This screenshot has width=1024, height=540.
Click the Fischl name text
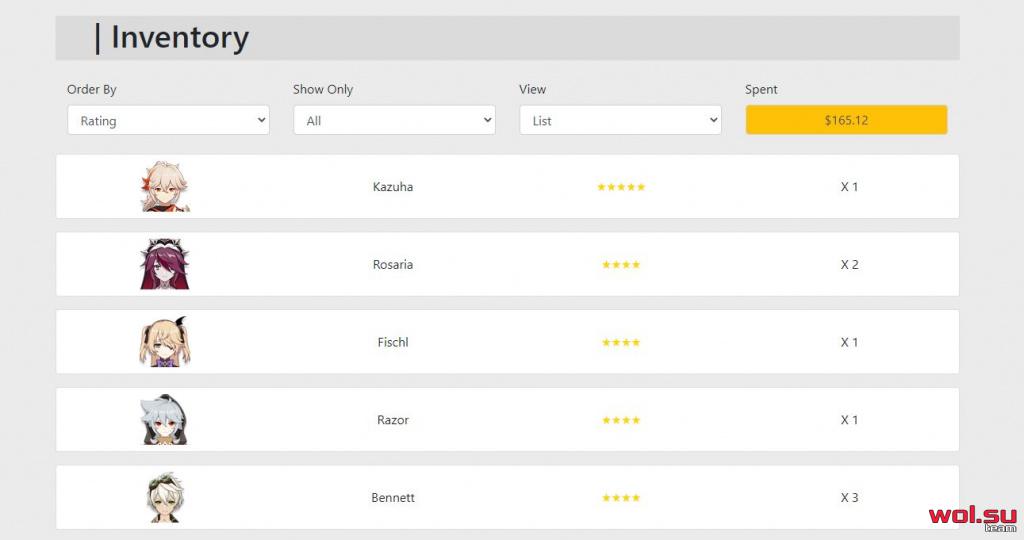point(393,342)
